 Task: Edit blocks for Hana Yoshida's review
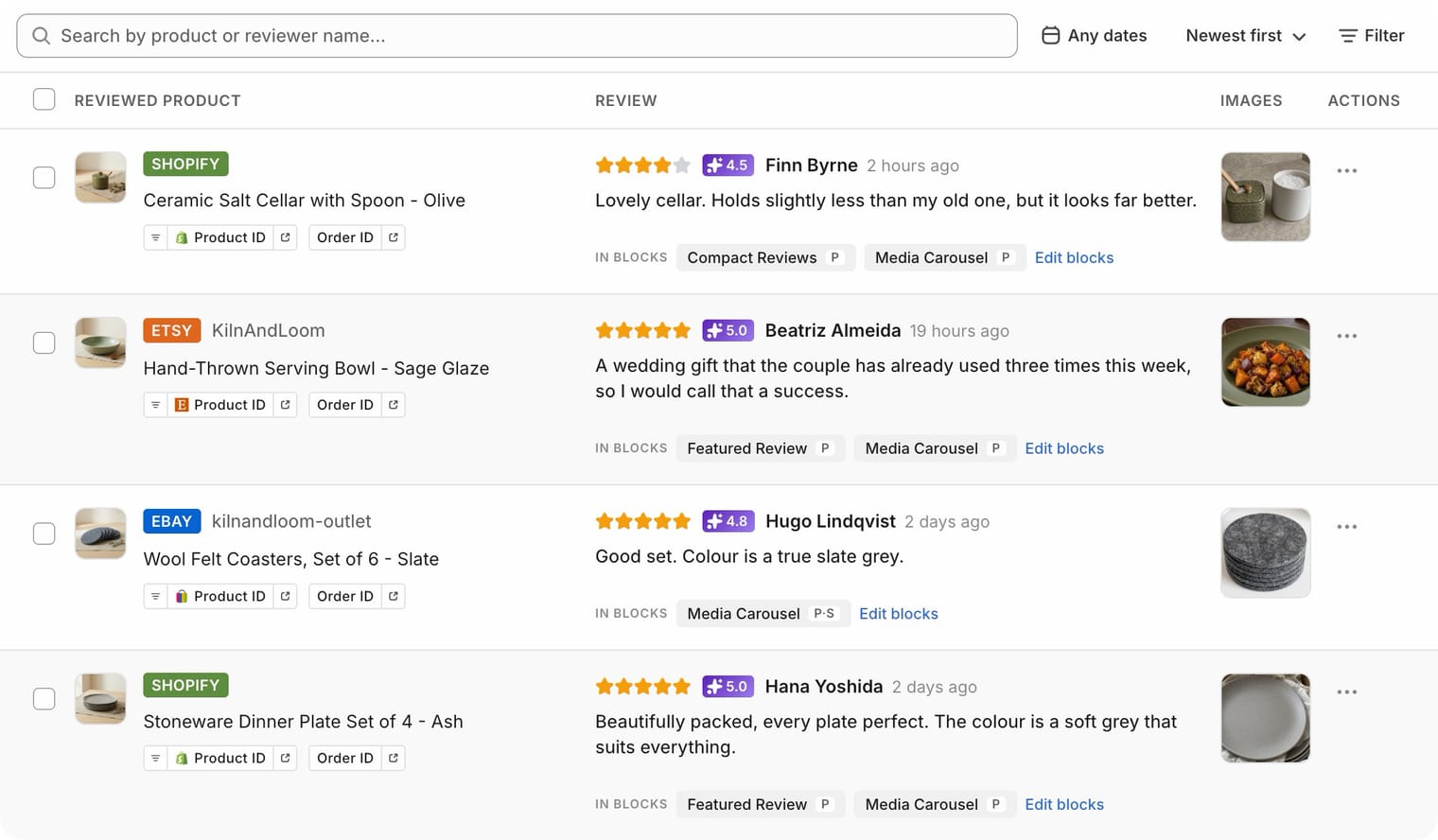coord(1064,805)
